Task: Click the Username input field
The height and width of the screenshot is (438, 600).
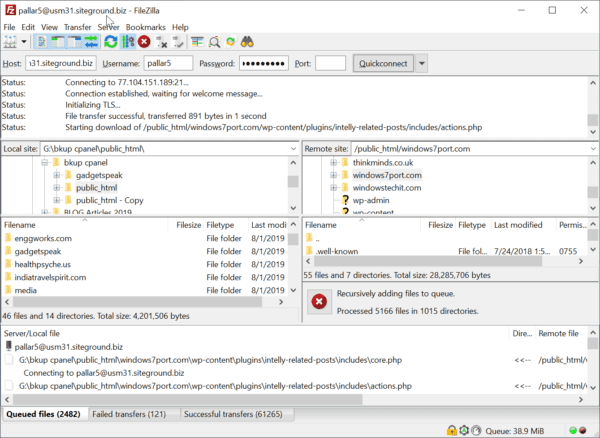Action: pos(168,63)
